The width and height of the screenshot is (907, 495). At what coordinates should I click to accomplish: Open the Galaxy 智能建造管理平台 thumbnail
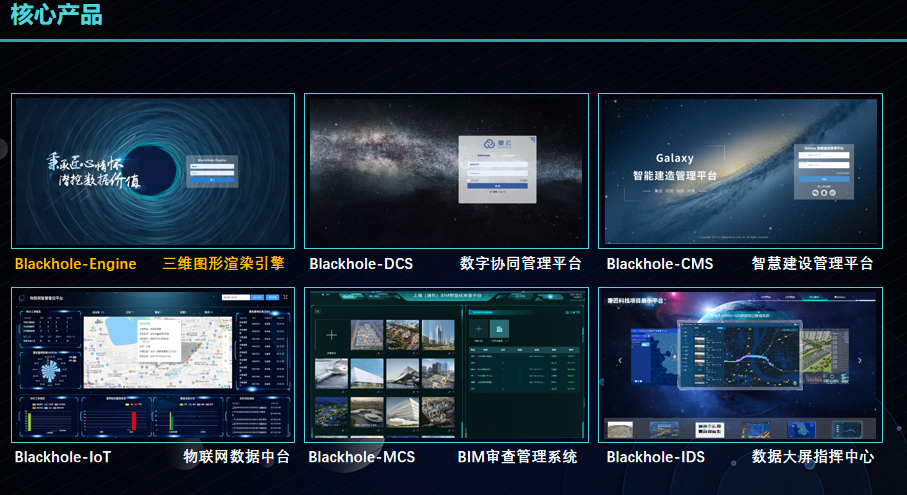point(739,171)
